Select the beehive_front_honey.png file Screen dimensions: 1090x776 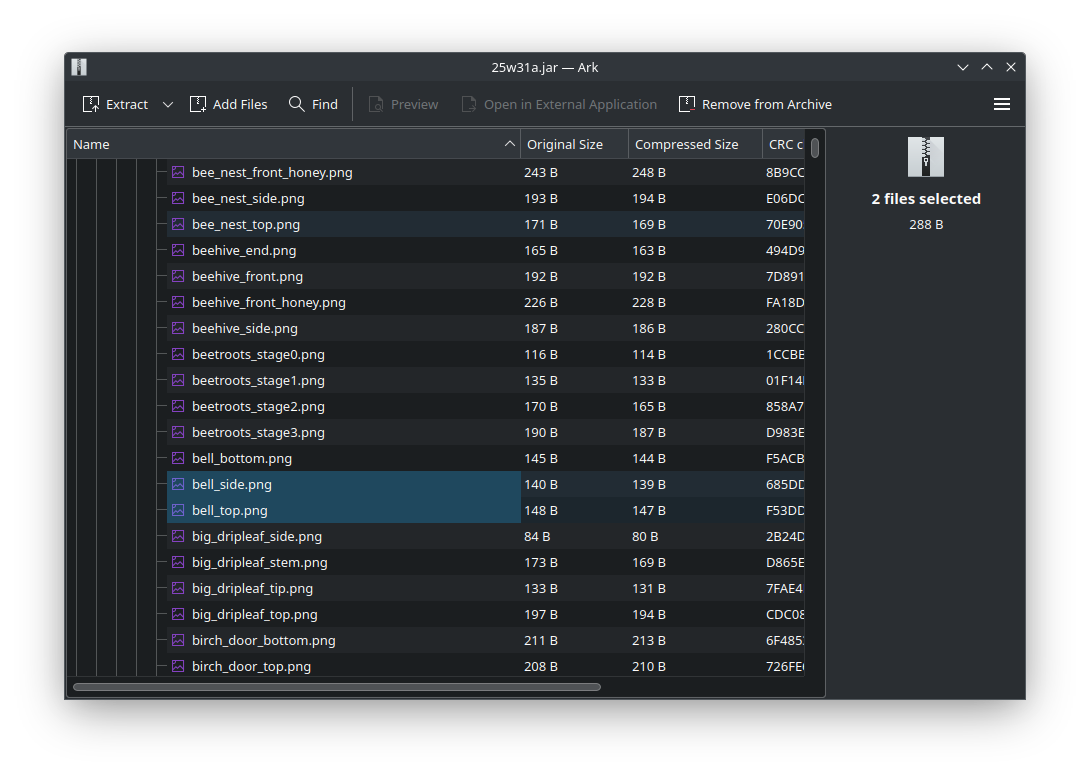coord(268,302)
